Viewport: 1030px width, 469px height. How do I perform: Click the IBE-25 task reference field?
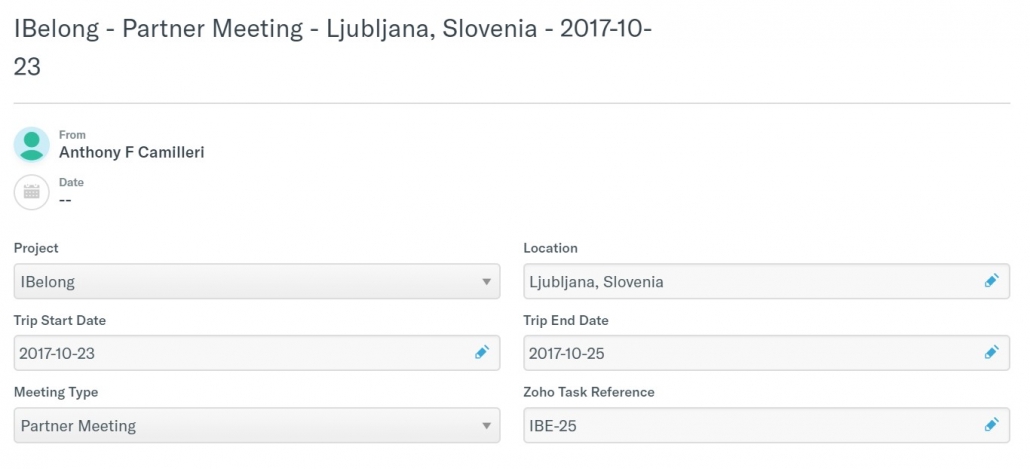click(767, 425)
